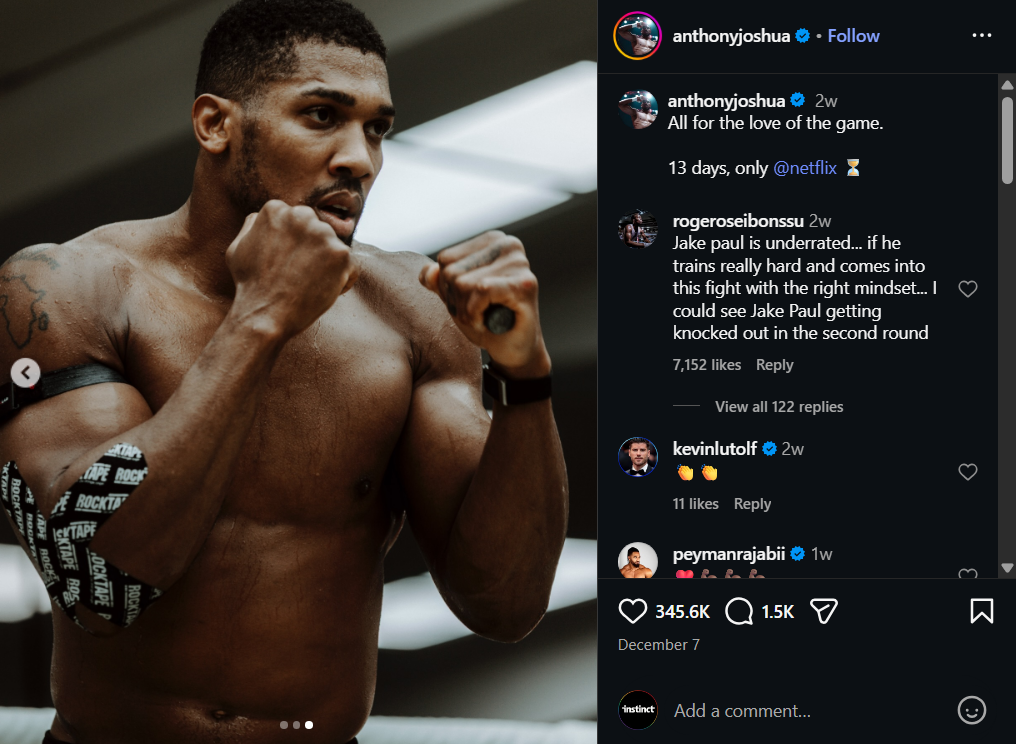Like kevinlutolf's comment

[967, 472]
